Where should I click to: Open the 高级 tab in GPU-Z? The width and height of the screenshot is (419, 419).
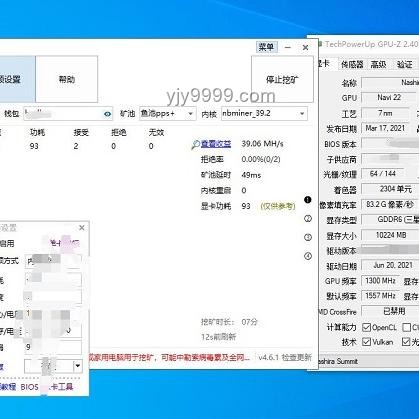point(378,64)
